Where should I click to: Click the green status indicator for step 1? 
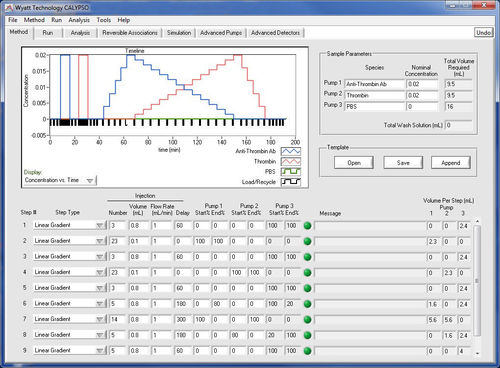pyautogui.click(x=308, y=226)
